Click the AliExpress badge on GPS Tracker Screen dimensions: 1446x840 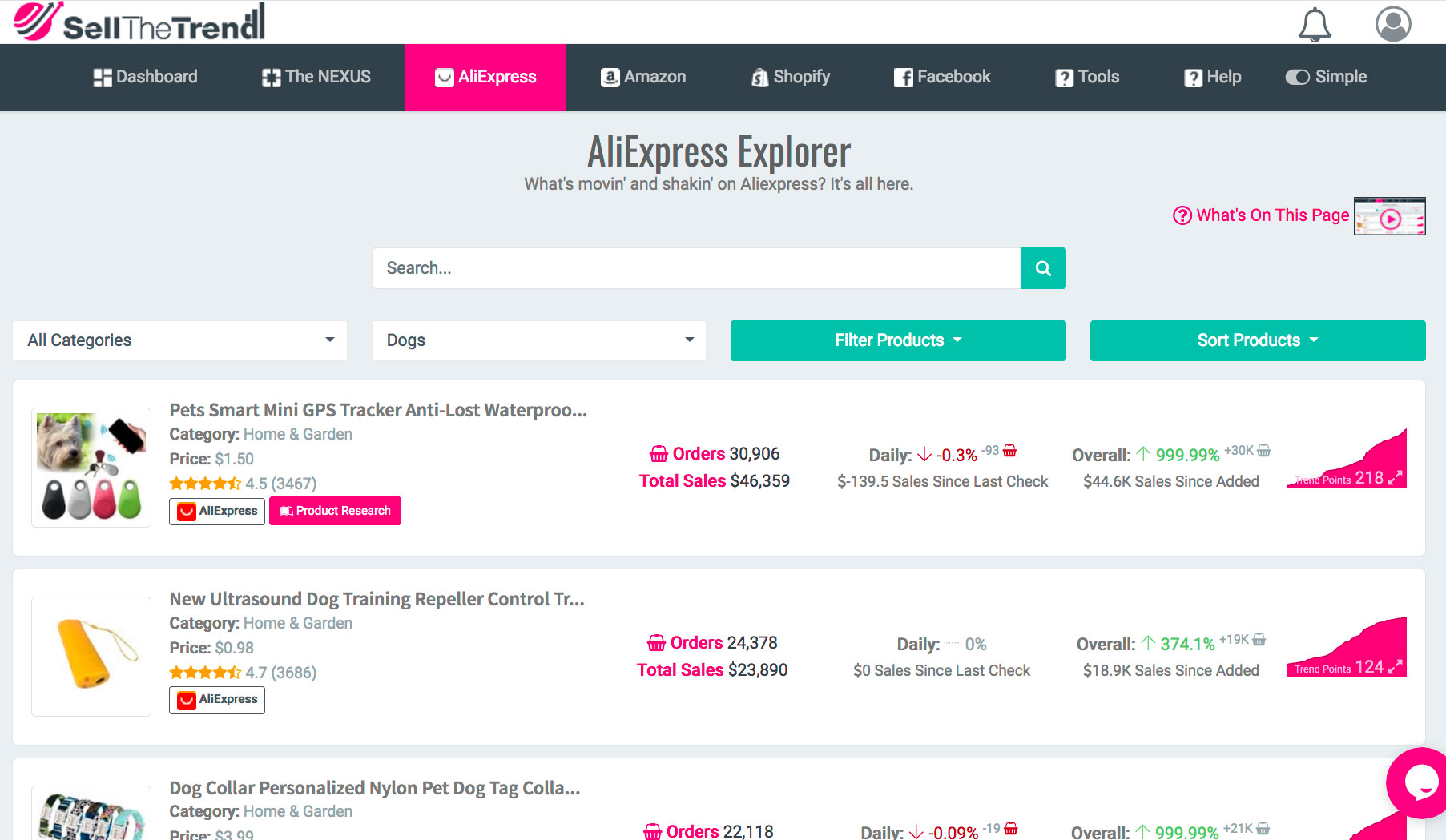217,511
